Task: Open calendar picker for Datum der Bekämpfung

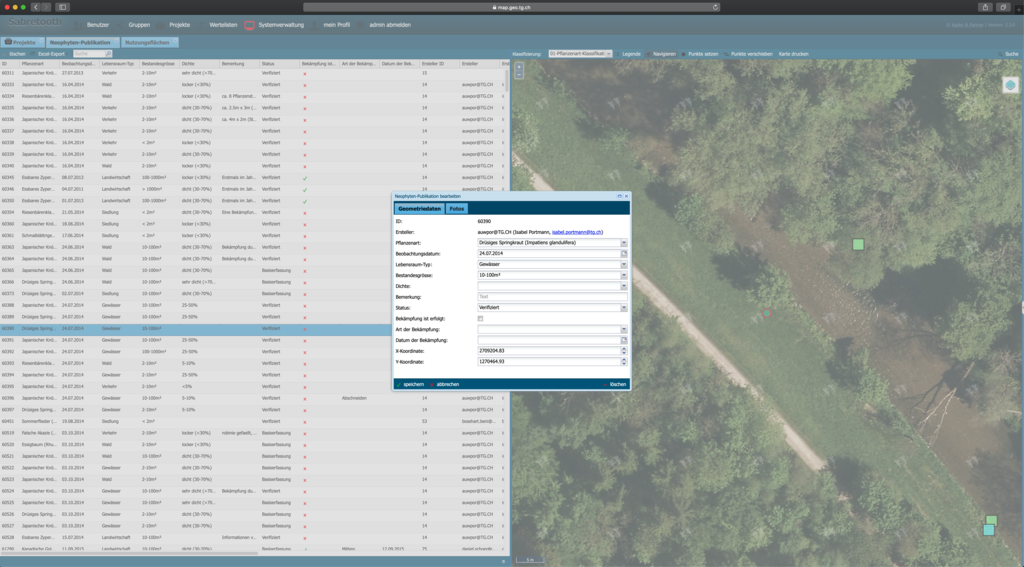Action: coord(624,340)
